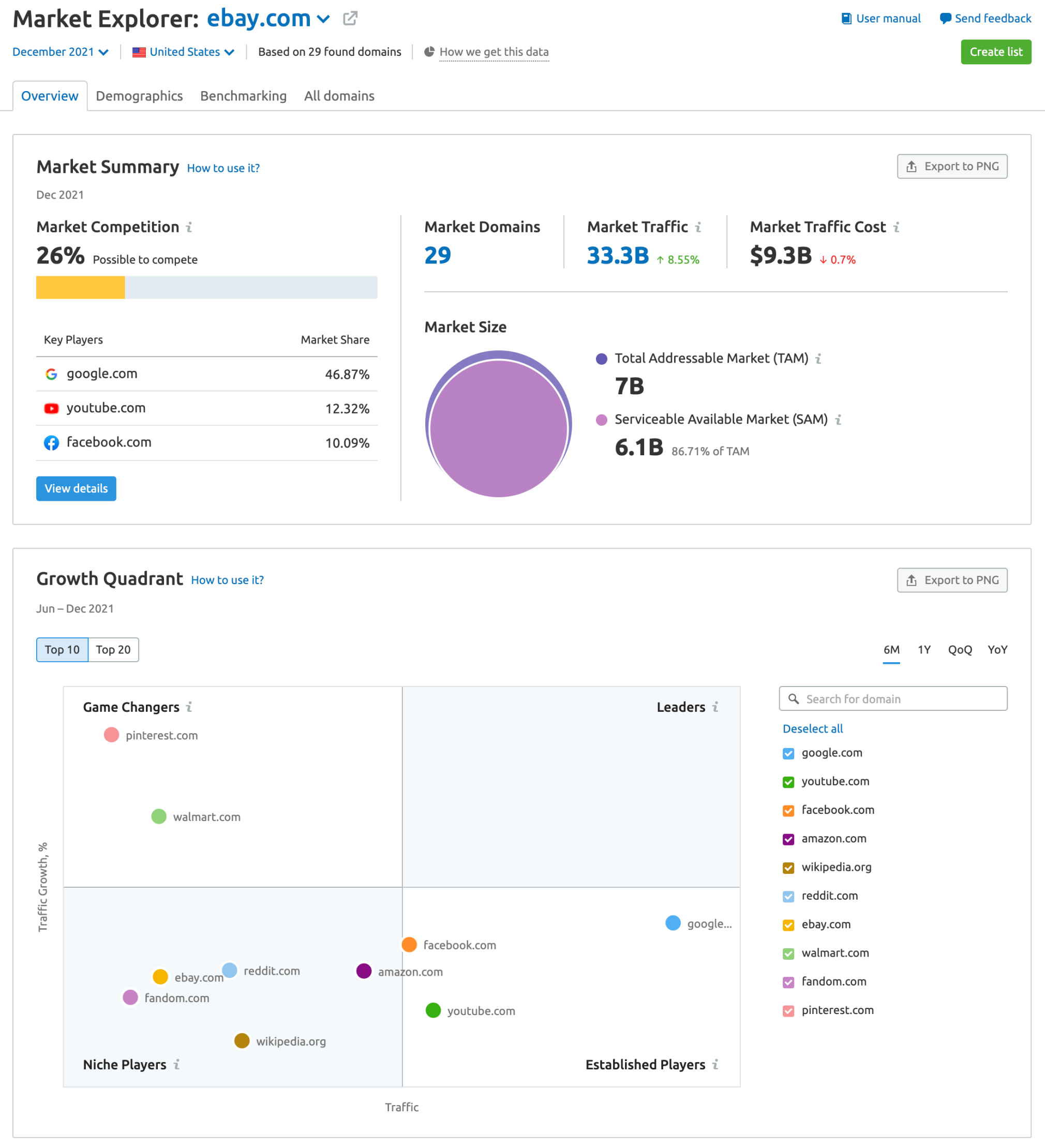Click the external link icon next to ebay.com
The width and height of the screenshot is (1045, 1148).
click(x=349, y=18)
